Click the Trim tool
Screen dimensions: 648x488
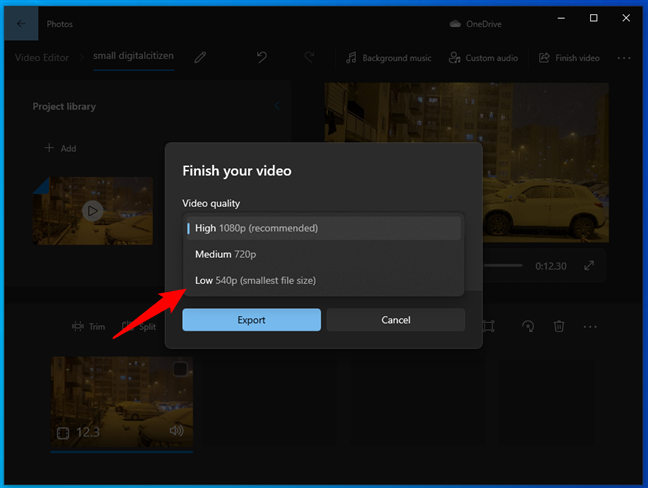tap(88, 326)
